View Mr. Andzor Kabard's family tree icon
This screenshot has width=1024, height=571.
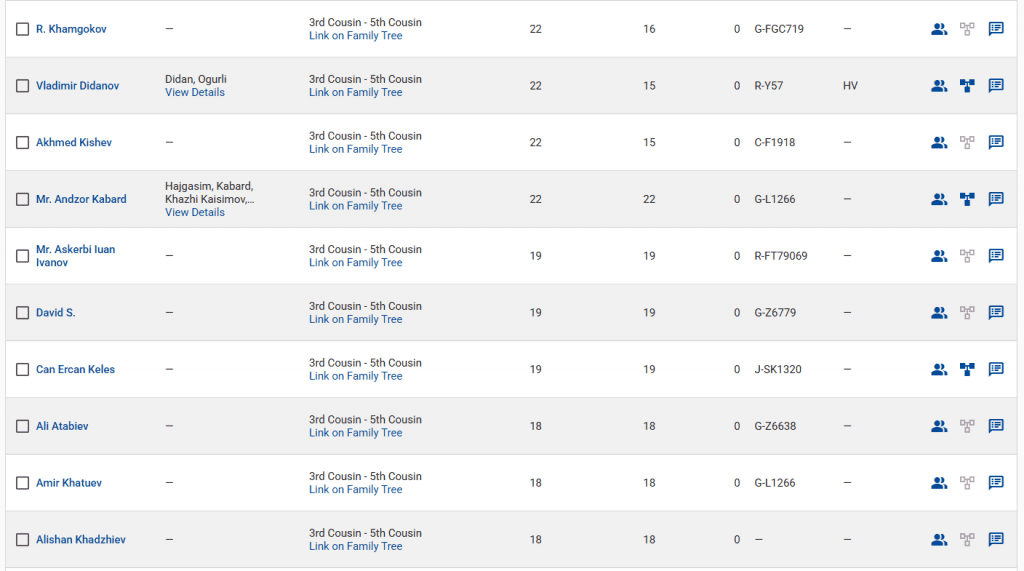967,199
